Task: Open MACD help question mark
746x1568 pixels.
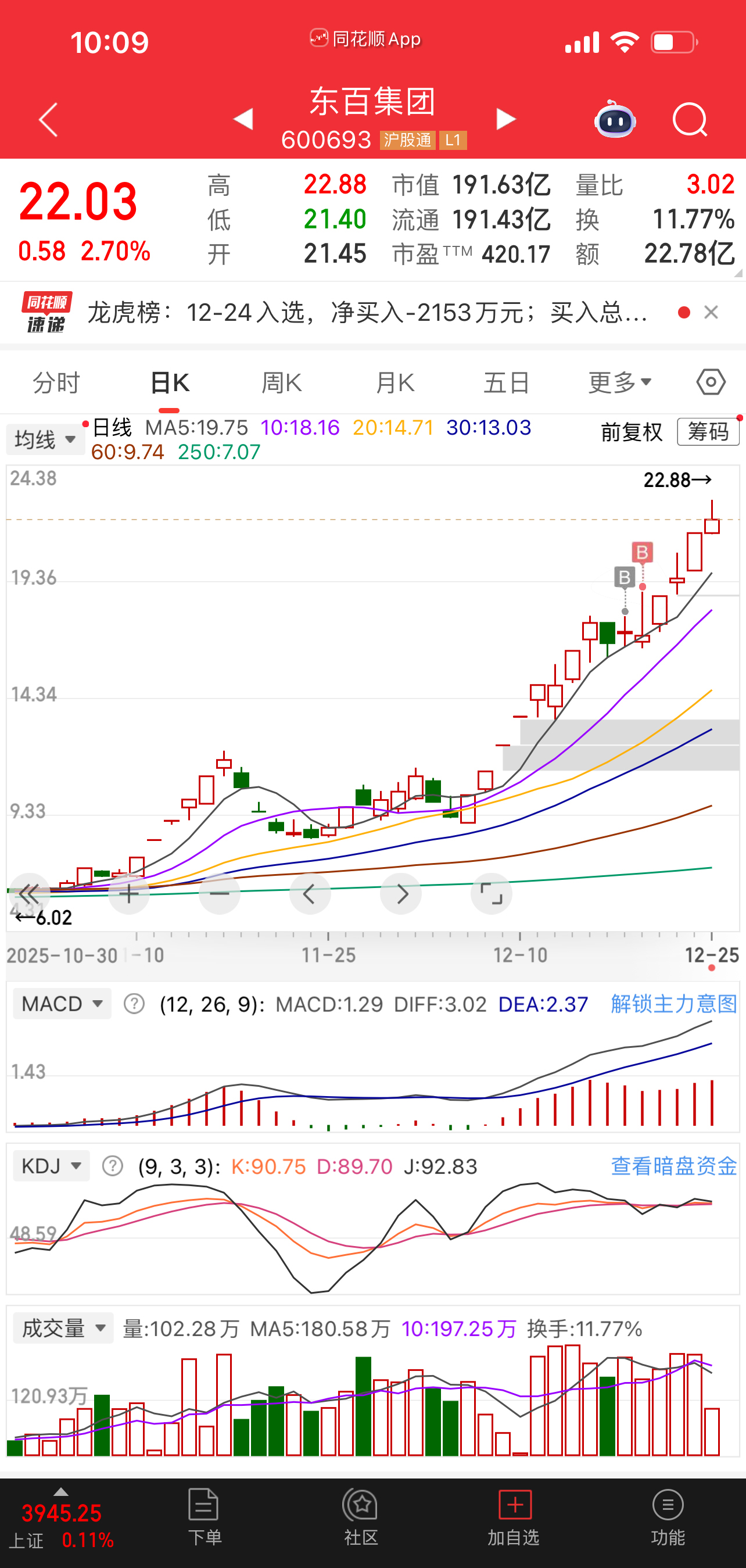Action: [x=134, y=1004]
